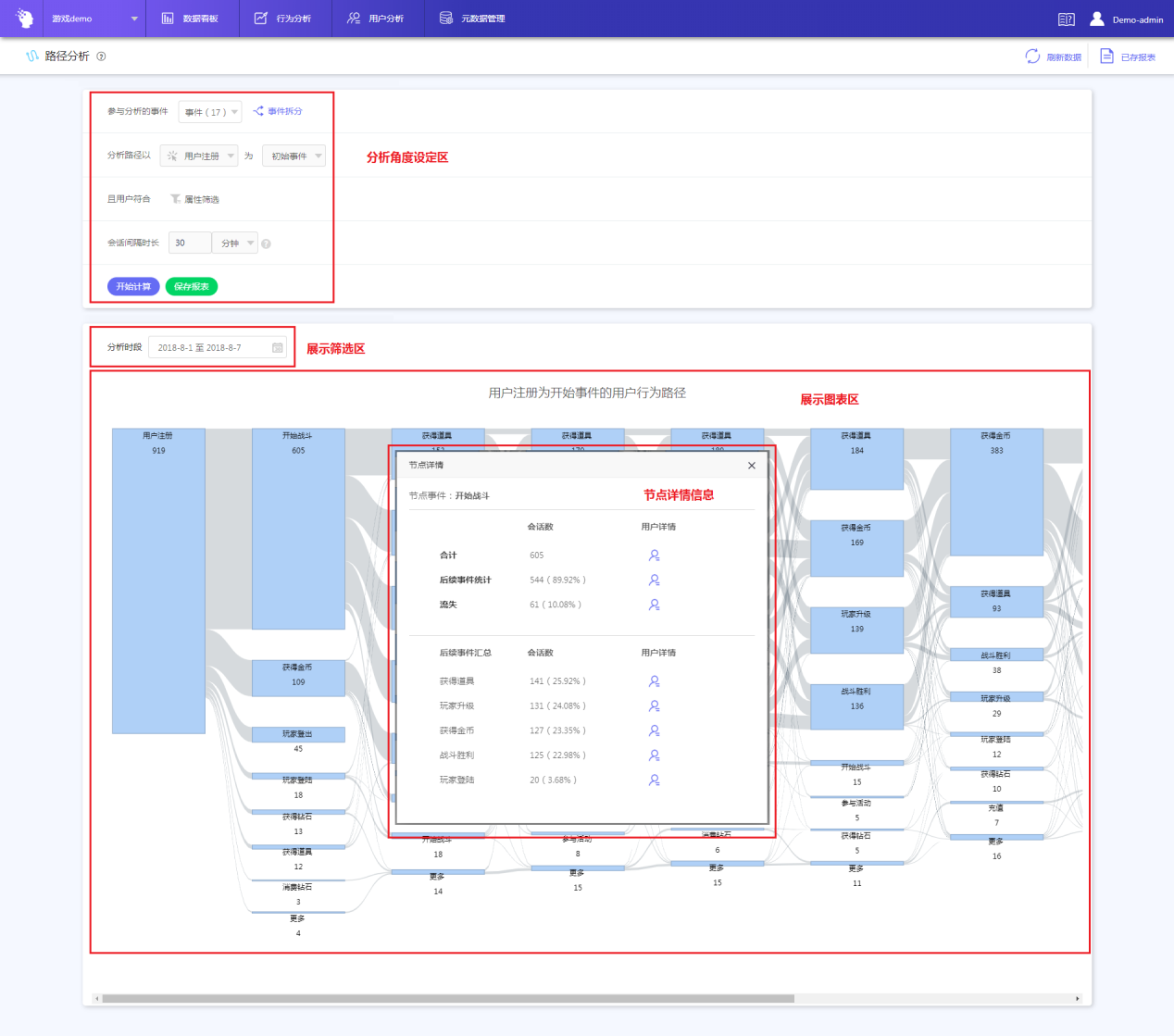Expand the 事件(17) dropdown

pos(210,112)
